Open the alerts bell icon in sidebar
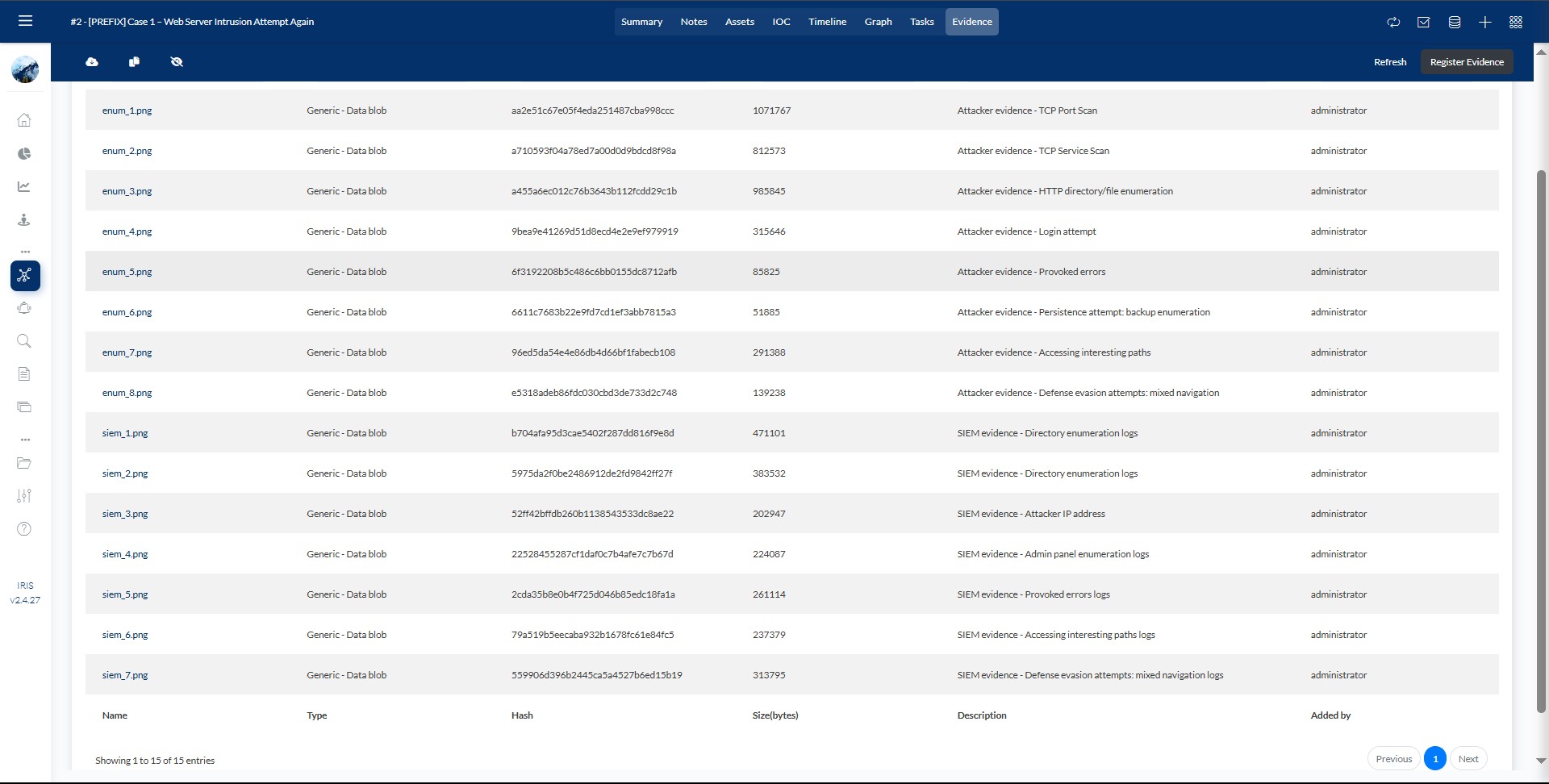1549x784 pixels. 24,308
